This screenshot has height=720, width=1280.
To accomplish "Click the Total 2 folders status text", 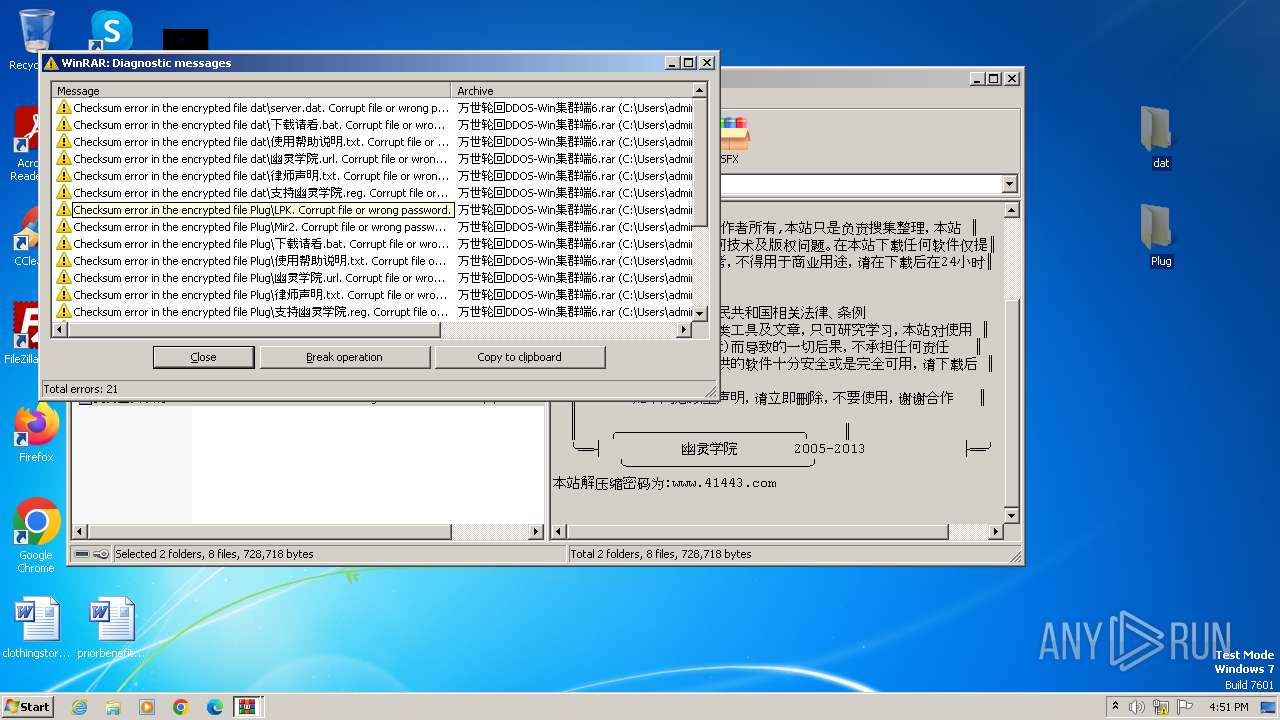I will [660, 554].
